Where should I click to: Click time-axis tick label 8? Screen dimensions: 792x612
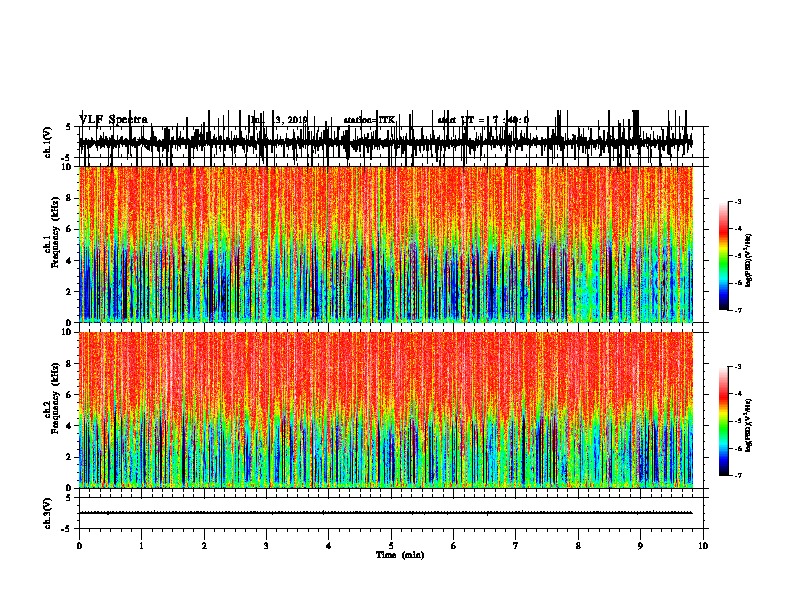578,546
